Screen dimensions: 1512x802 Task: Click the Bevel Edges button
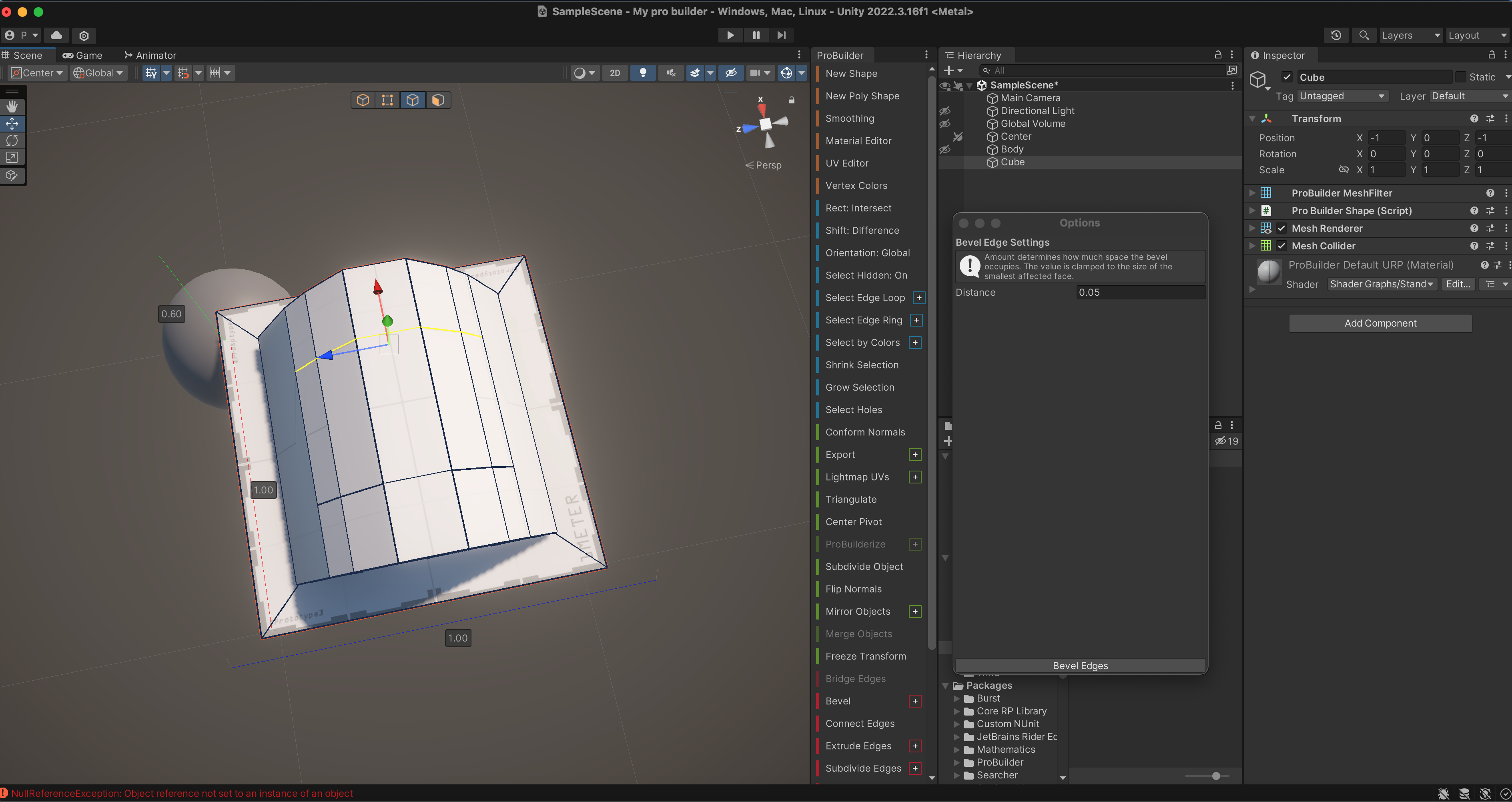tap(1080, 665)
